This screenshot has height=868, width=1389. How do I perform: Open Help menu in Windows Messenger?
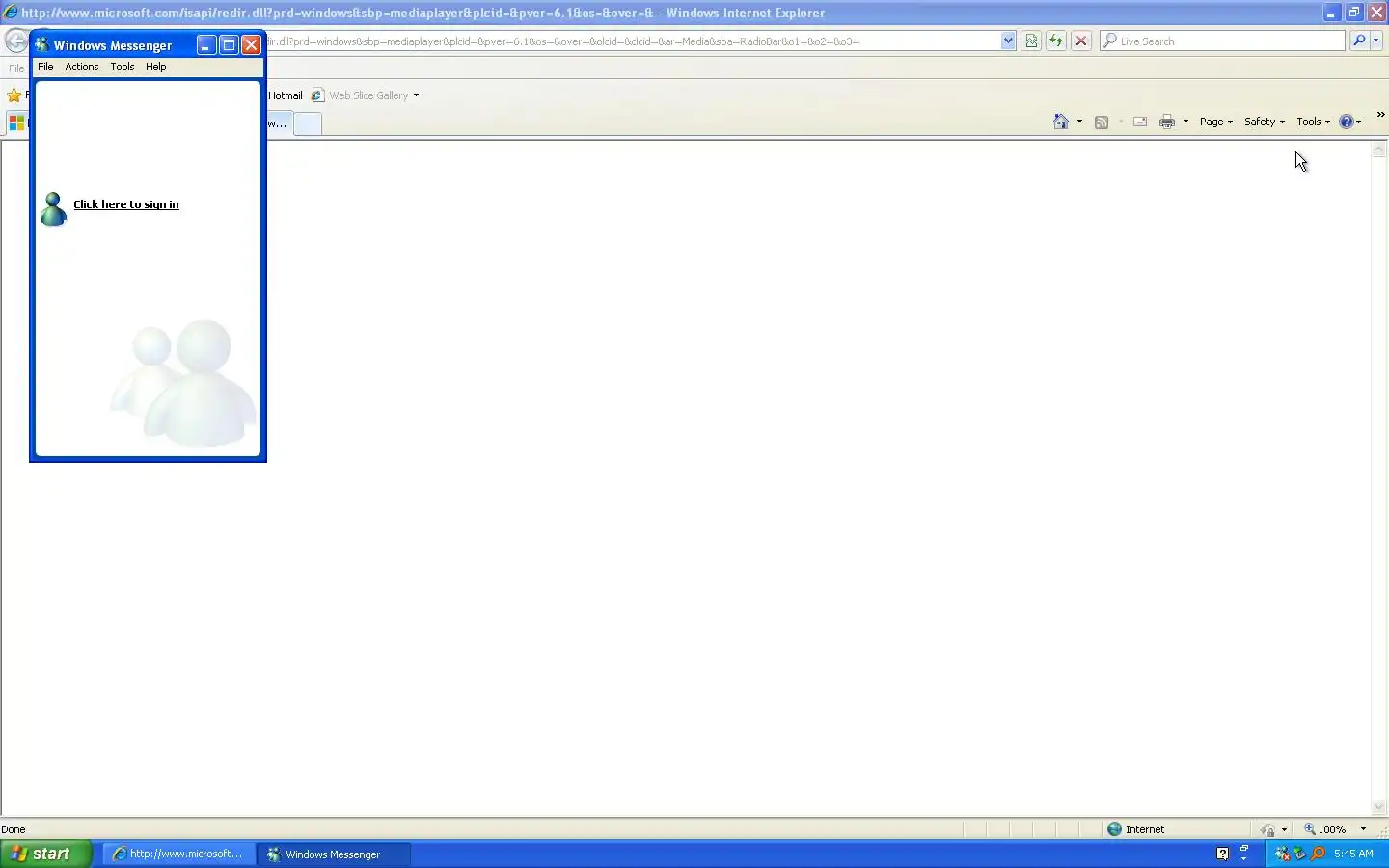156,67
